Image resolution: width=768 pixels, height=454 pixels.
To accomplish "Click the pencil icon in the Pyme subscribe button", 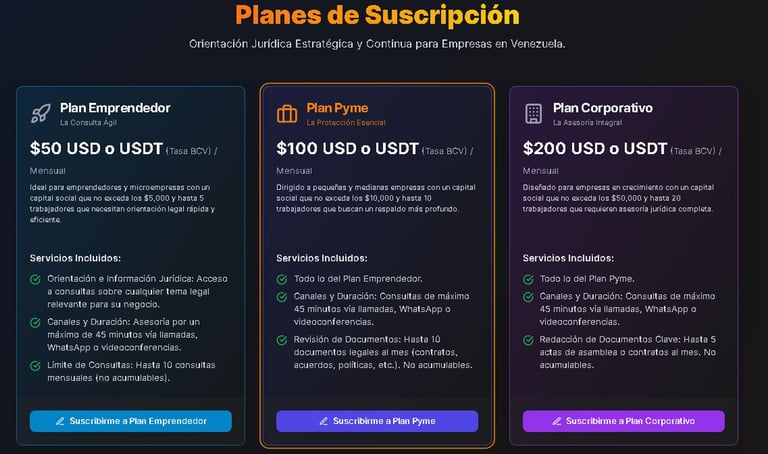I will point(324,421).
